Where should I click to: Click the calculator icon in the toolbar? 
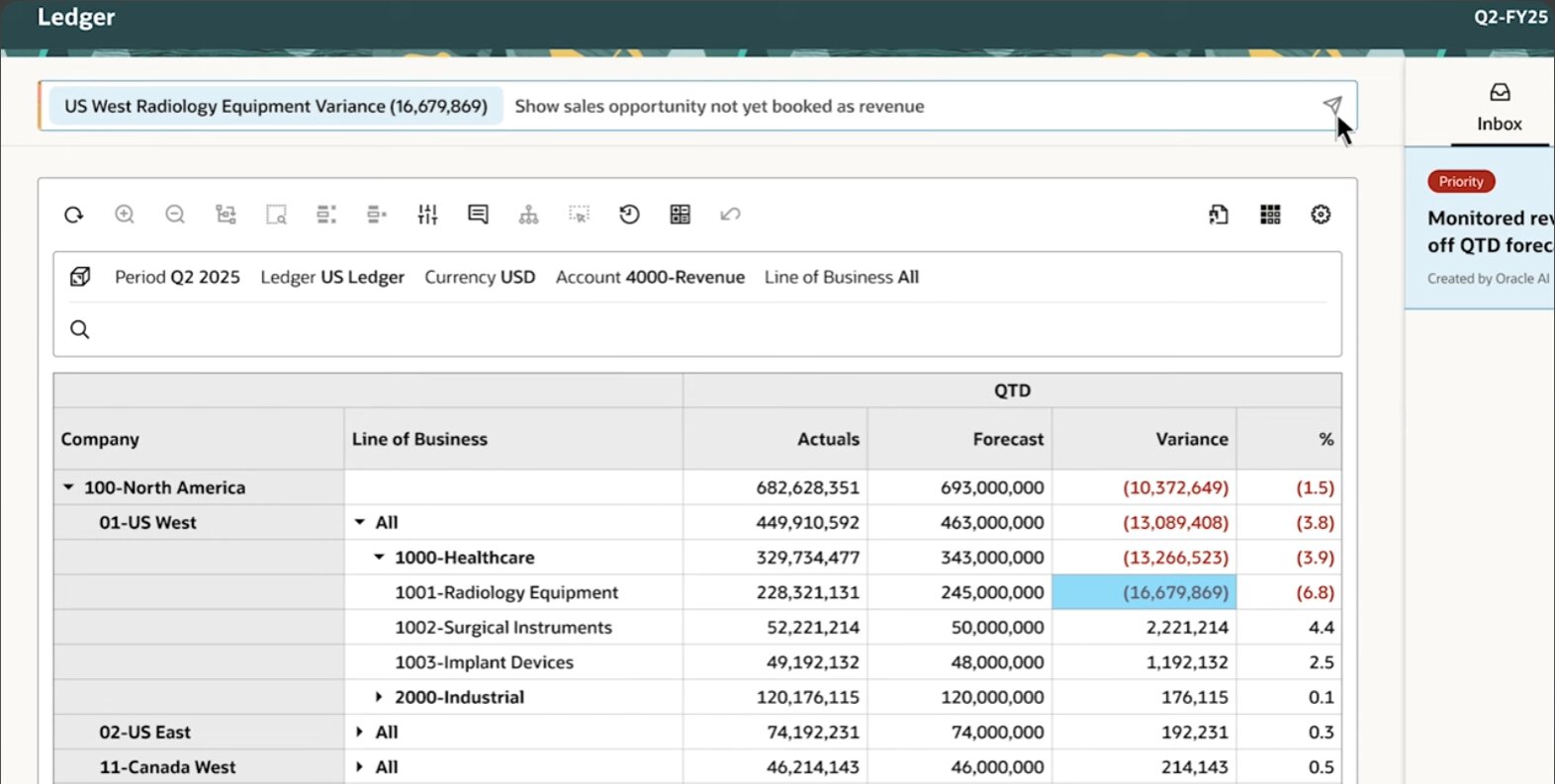[680, 215]
